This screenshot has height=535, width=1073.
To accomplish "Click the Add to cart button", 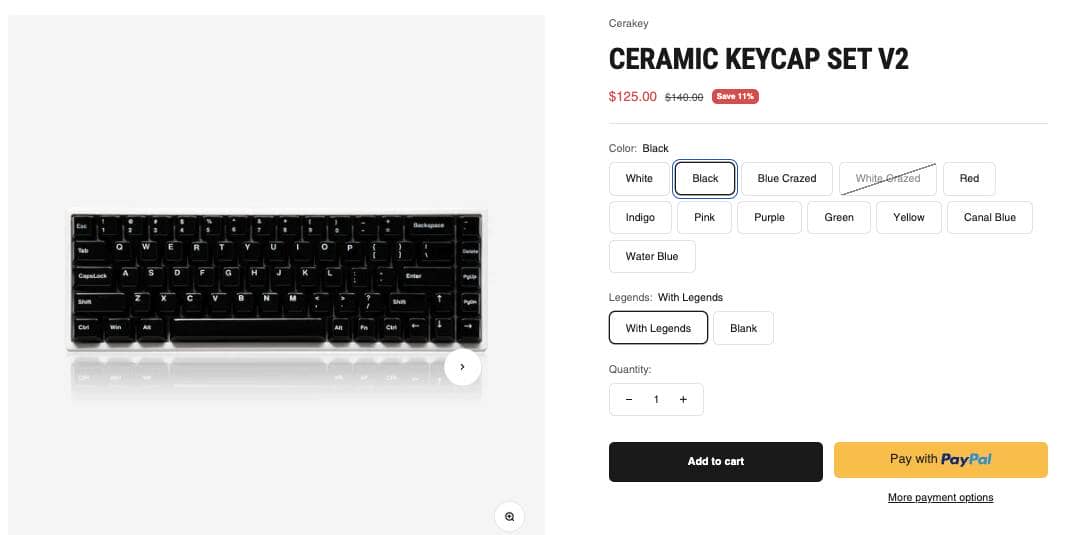I will [x=715, y=462].
